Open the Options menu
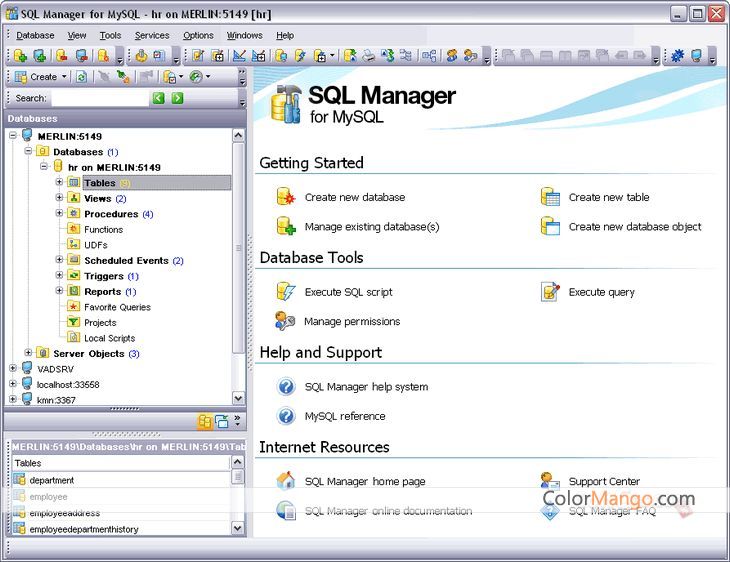730x562 pixels. (198, 35)
